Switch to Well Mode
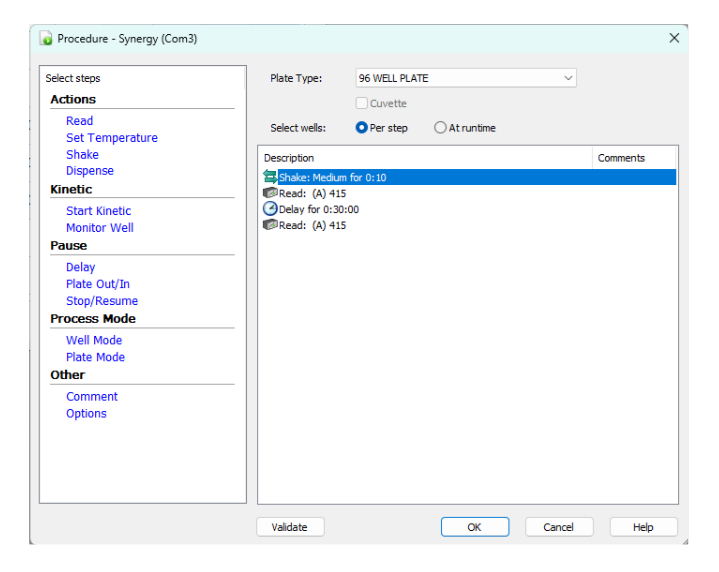 click(94, 340)
